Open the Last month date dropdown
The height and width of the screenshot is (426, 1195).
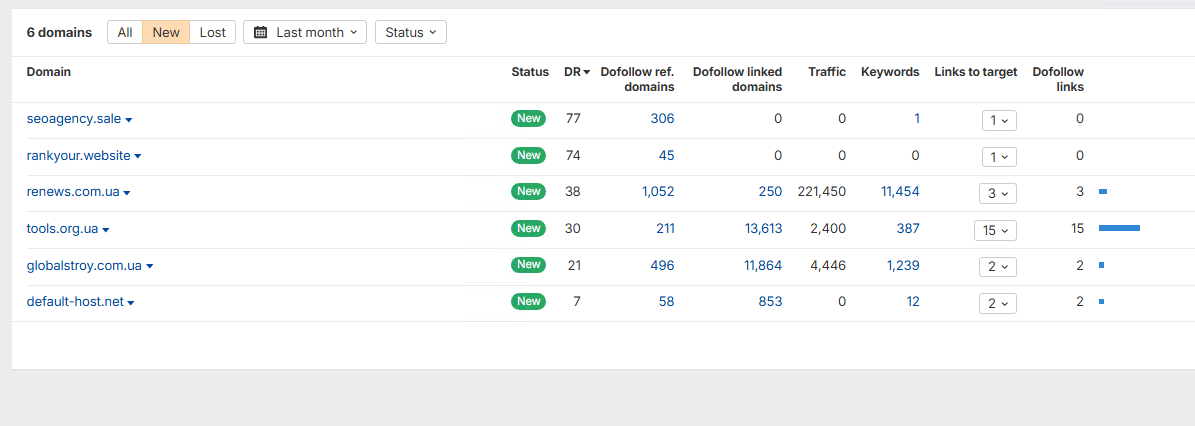coord(305,32)
